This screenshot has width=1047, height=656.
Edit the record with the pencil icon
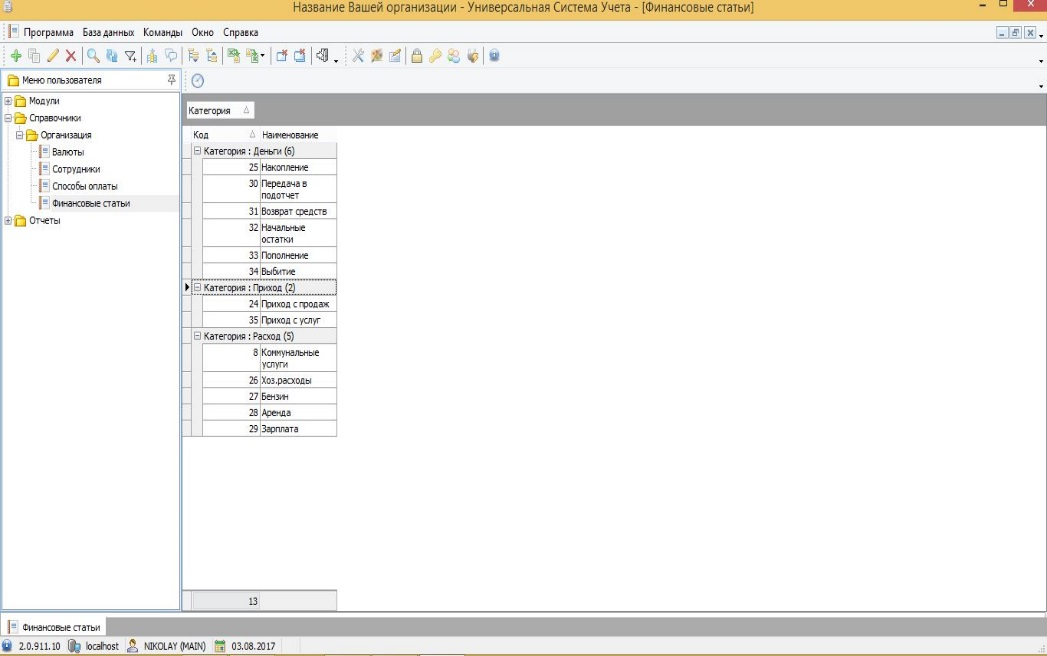click(53, 56)
